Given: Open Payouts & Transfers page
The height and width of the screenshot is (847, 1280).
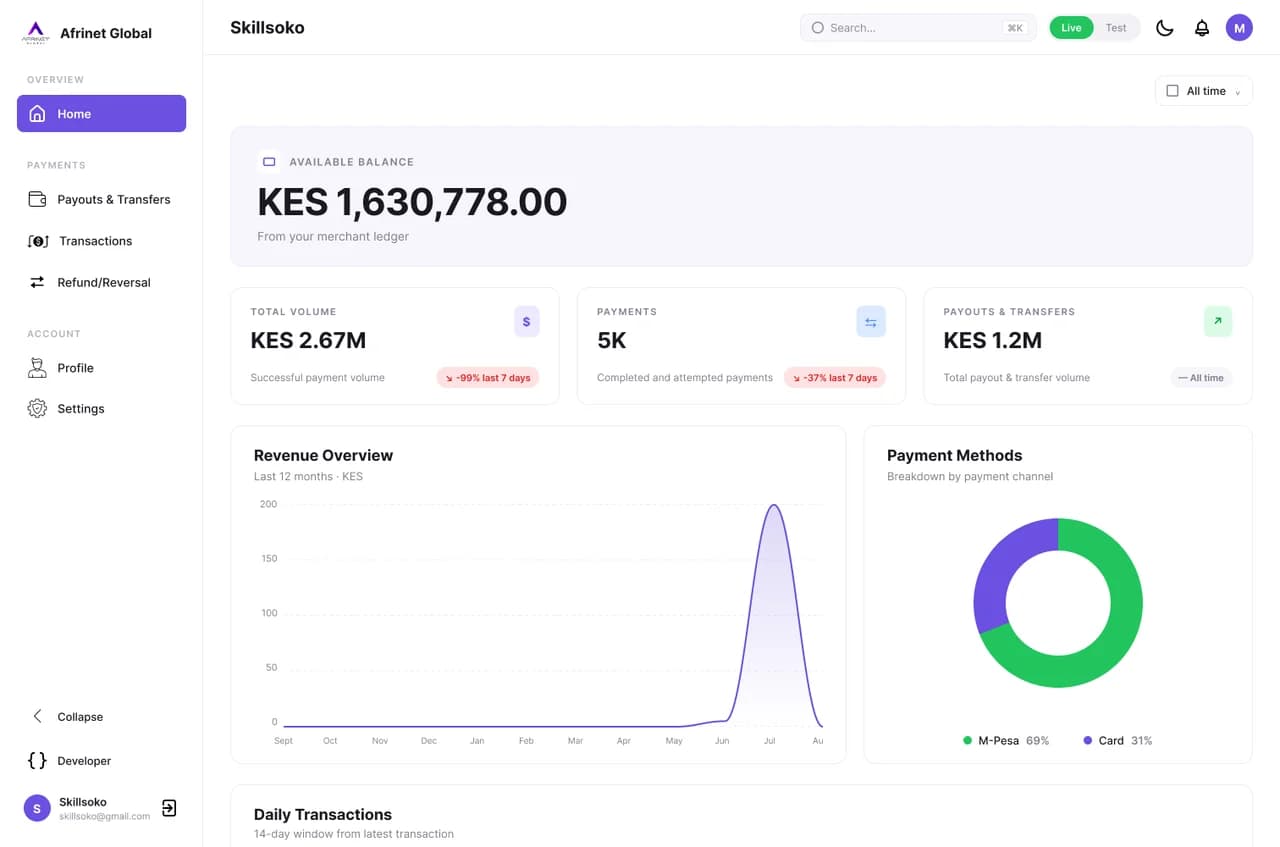Looking at the screenshot, I should pos(101,199).
